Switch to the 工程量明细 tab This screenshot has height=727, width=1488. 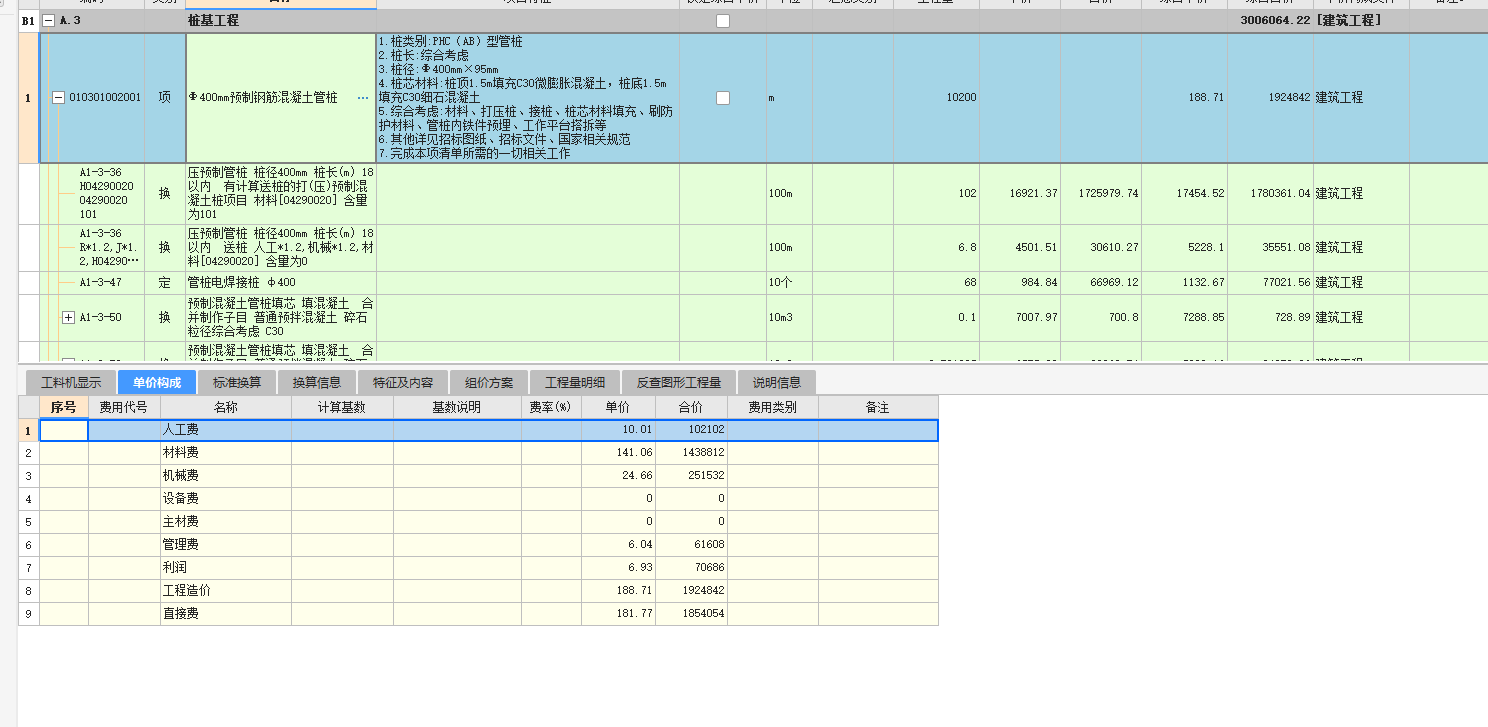click(x=575, y=382)
